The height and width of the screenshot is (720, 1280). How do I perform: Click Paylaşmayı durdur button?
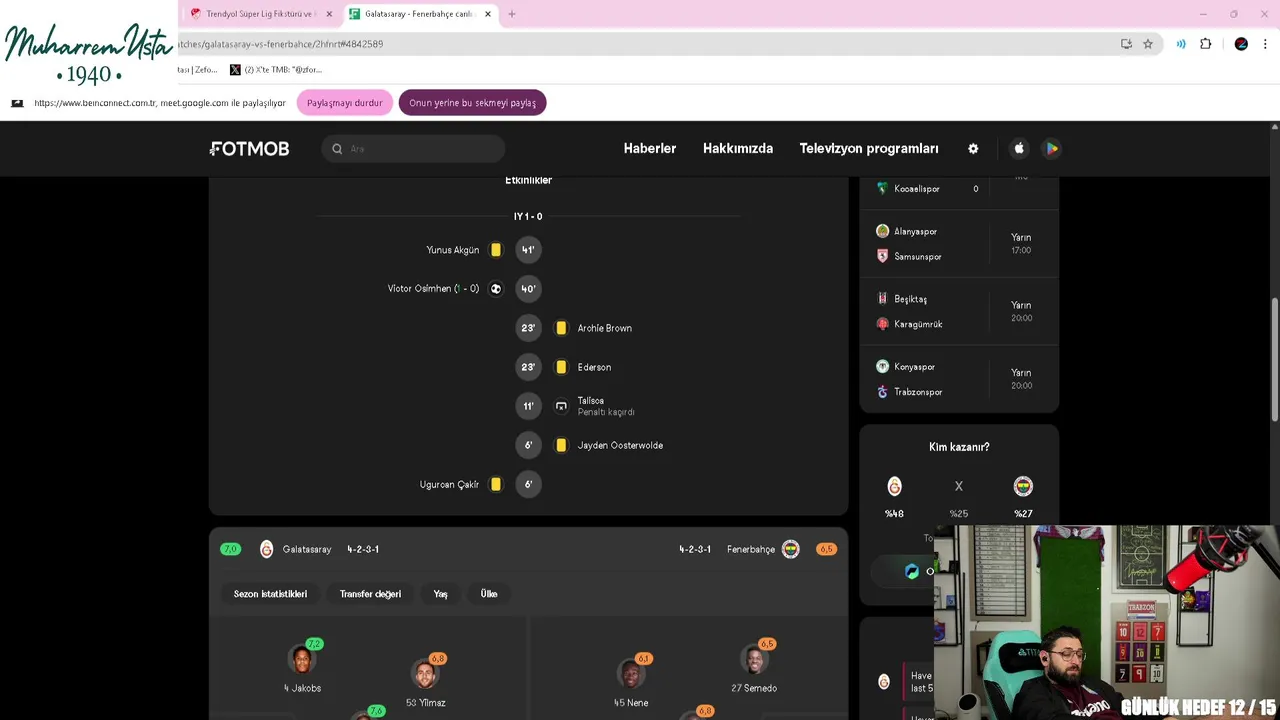tap(345, 103)
